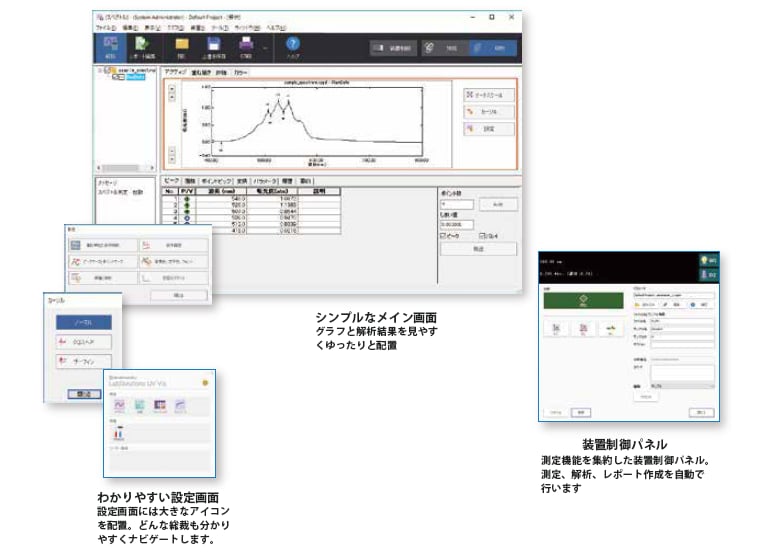Viewport: 775px width, 553px height.
Task: Toggle the バレー checkbox in detection panel
Action: point(482,236)
